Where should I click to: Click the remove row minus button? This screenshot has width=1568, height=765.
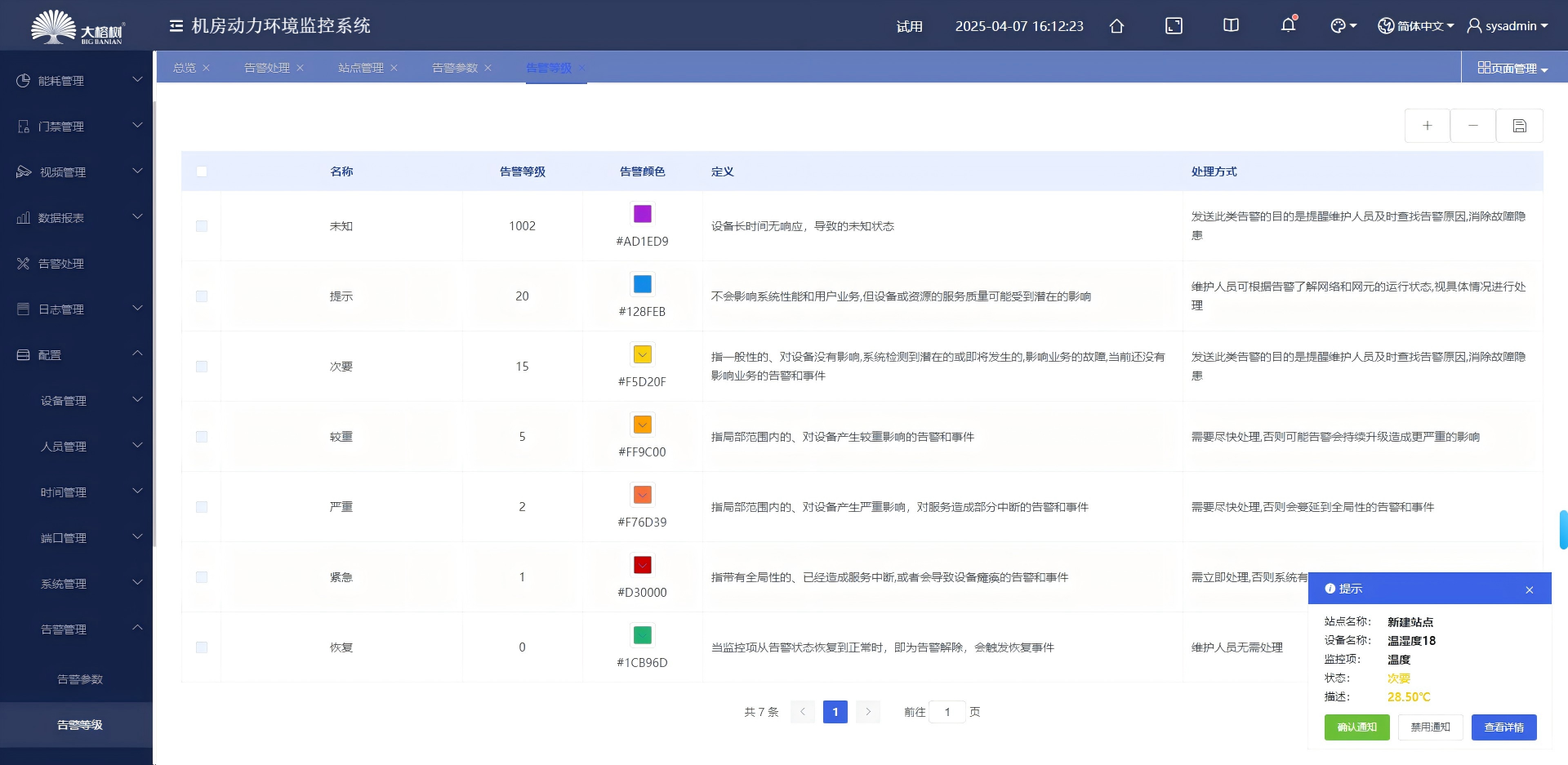1472,126
